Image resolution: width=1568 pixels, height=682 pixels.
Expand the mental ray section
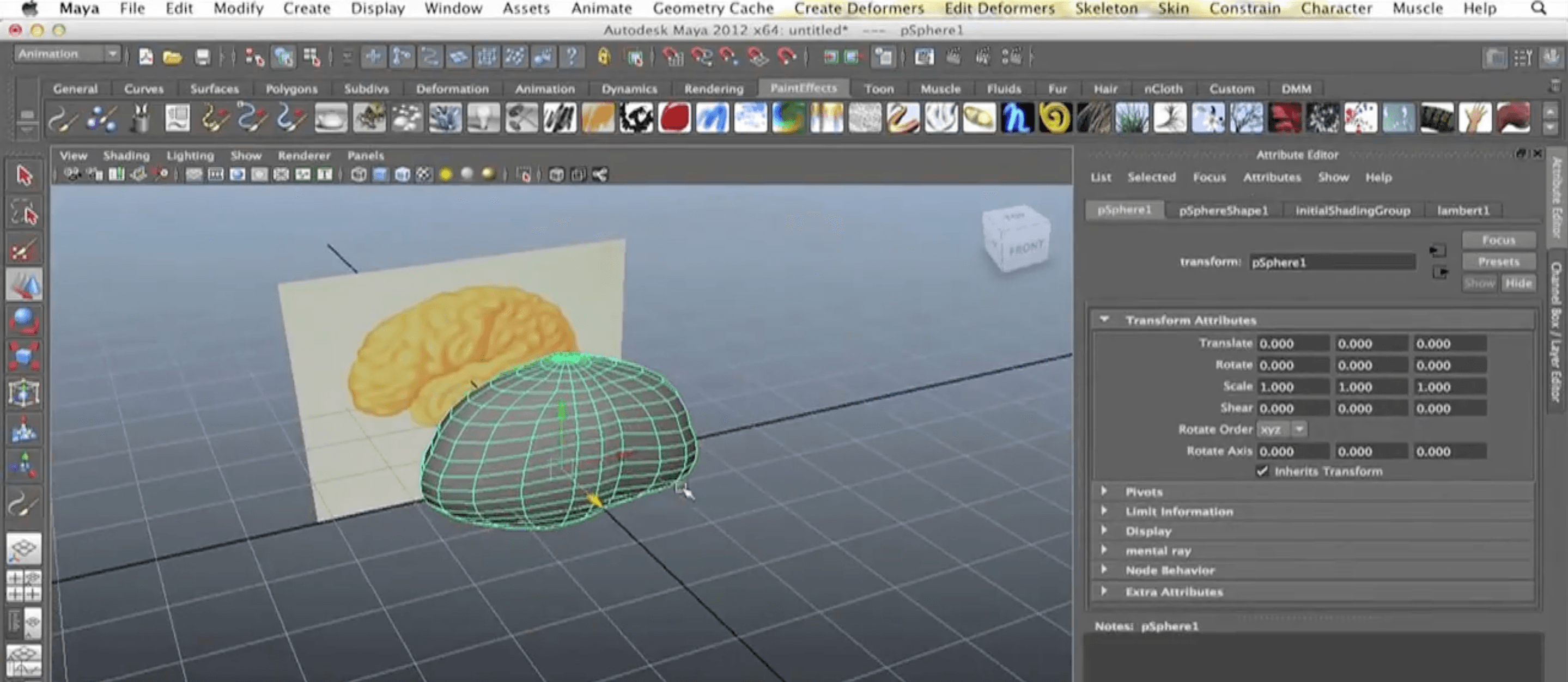(1104, 550)
